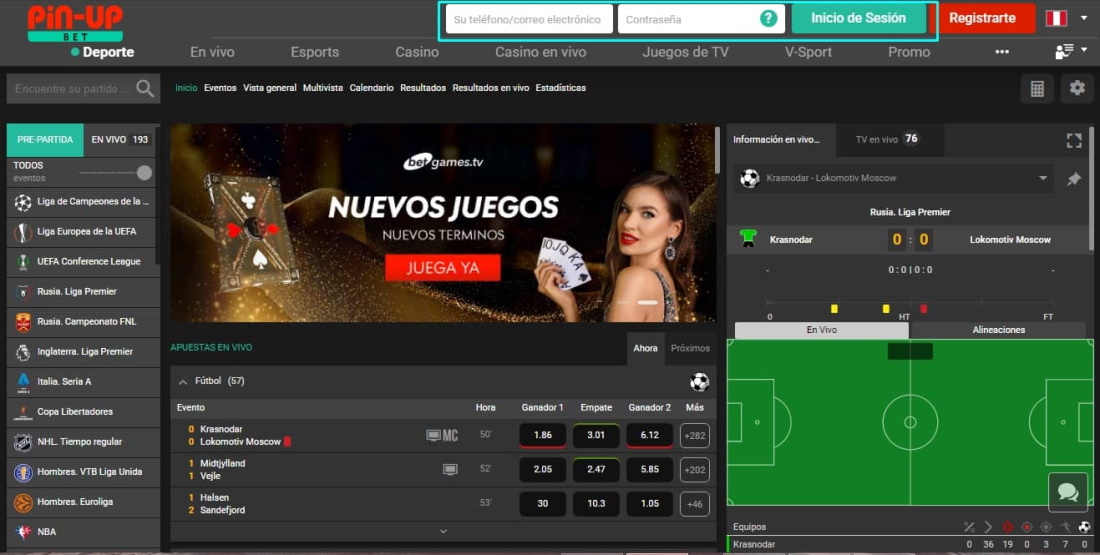This screenshot has width=1100, height=555.
Task: Click the phone/email input field
Action: [x=529, y=19]
